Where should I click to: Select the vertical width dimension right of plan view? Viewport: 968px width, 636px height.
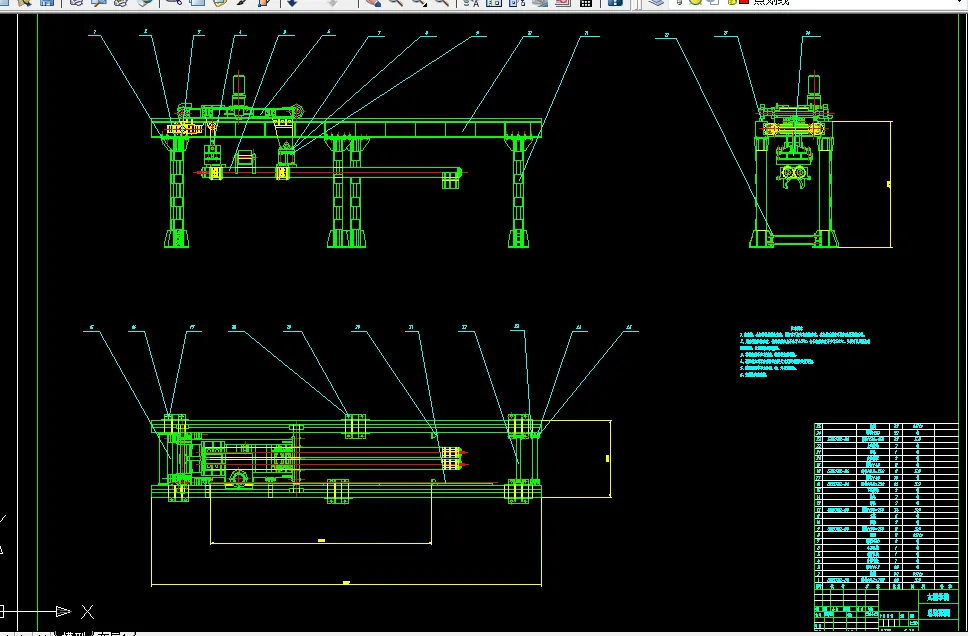pos(608,458)
